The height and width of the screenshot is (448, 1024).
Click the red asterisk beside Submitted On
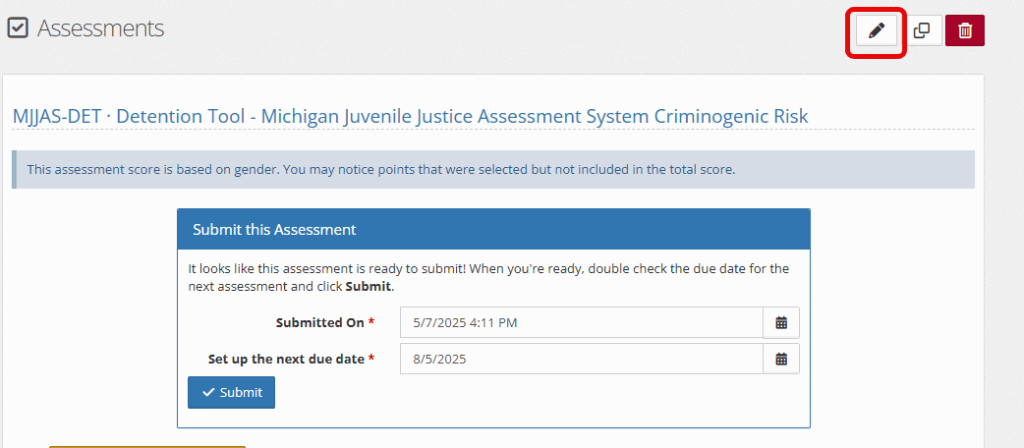[372, 321]
